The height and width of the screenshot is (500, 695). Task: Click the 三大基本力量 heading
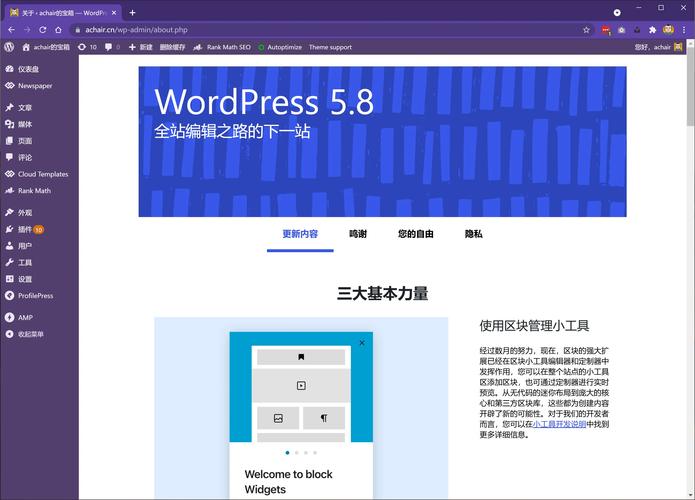[x=383, y=293]
